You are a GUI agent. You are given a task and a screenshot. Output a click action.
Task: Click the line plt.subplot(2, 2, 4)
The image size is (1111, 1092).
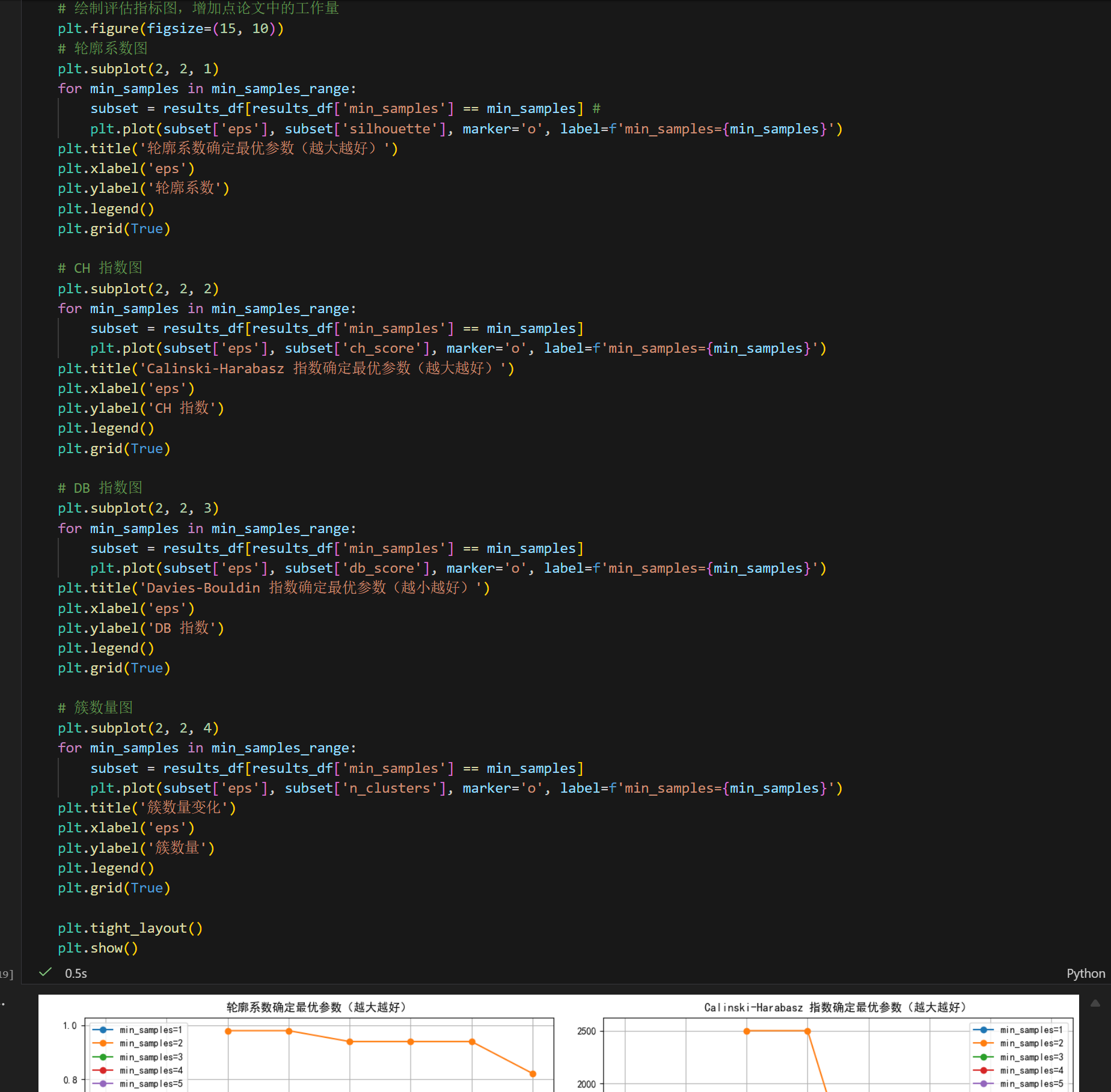click(x=138, y=728)
